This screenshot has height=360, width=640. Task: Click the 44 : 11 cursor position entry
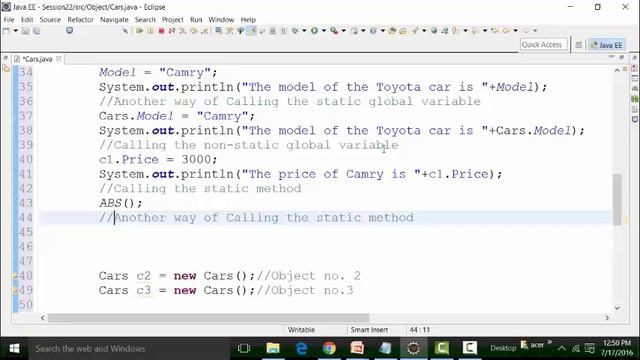click(420, 330)
